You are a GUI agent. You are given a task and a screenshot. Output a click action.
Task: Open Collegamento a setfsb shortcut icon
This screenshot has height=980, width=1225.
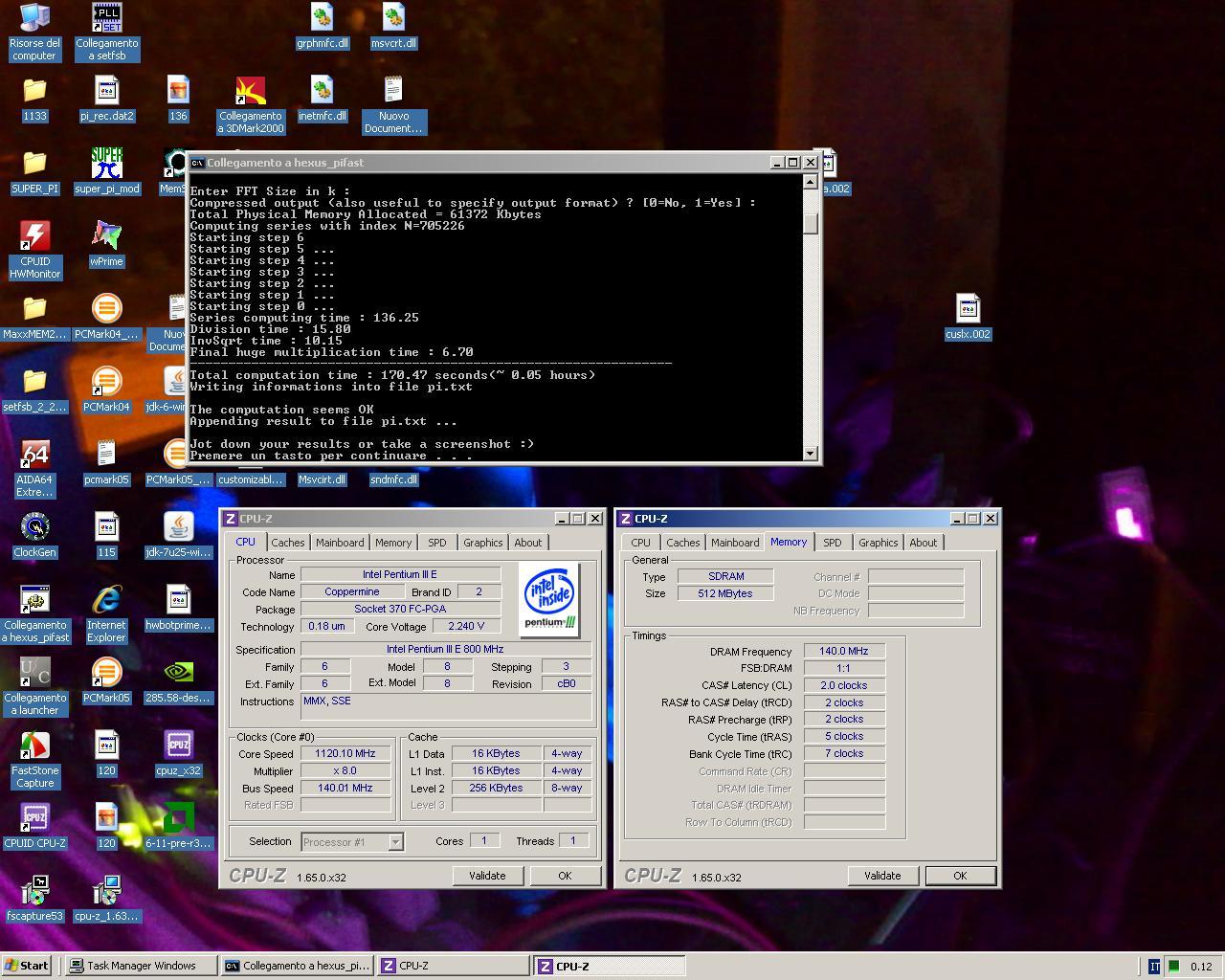click(106, 32)
